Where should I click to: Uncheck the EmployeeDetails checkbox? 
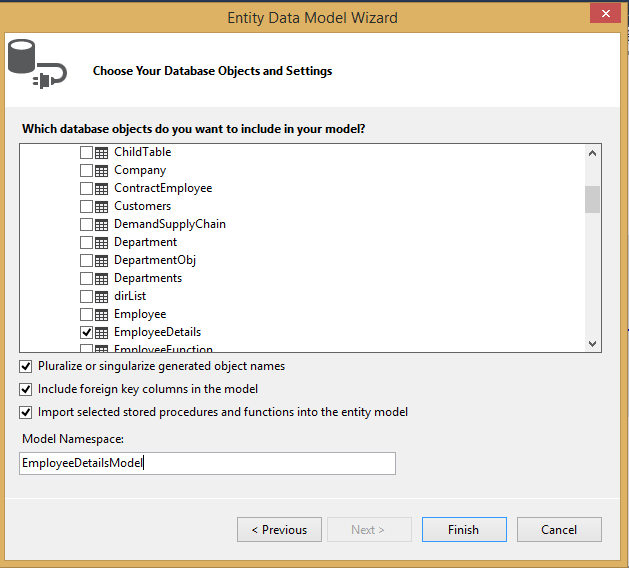click(86, 333)
